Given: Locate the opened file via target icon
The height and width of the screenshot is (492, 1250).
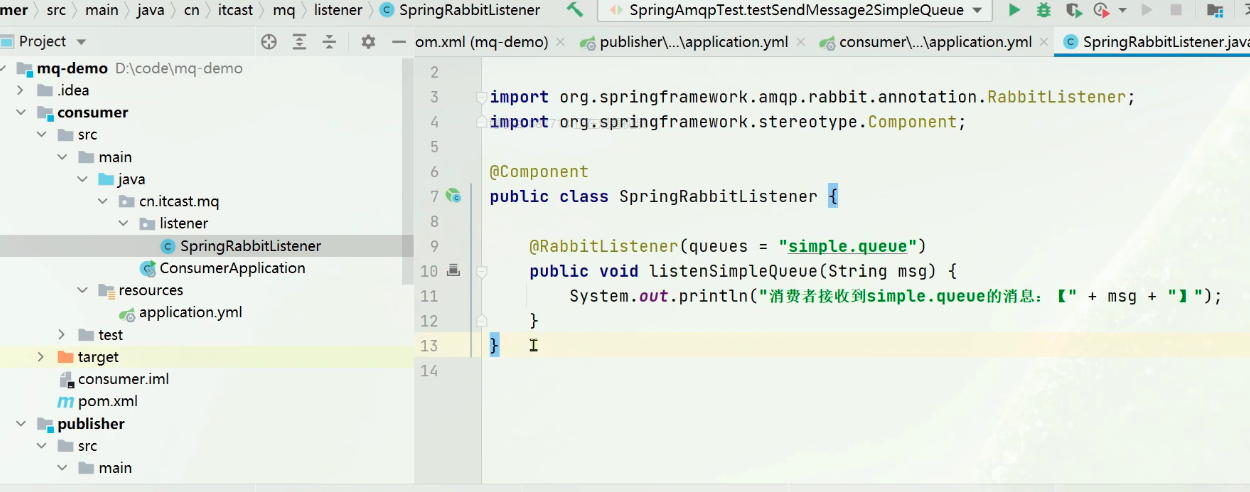Looking at the screenshot, I should point(268,41).
